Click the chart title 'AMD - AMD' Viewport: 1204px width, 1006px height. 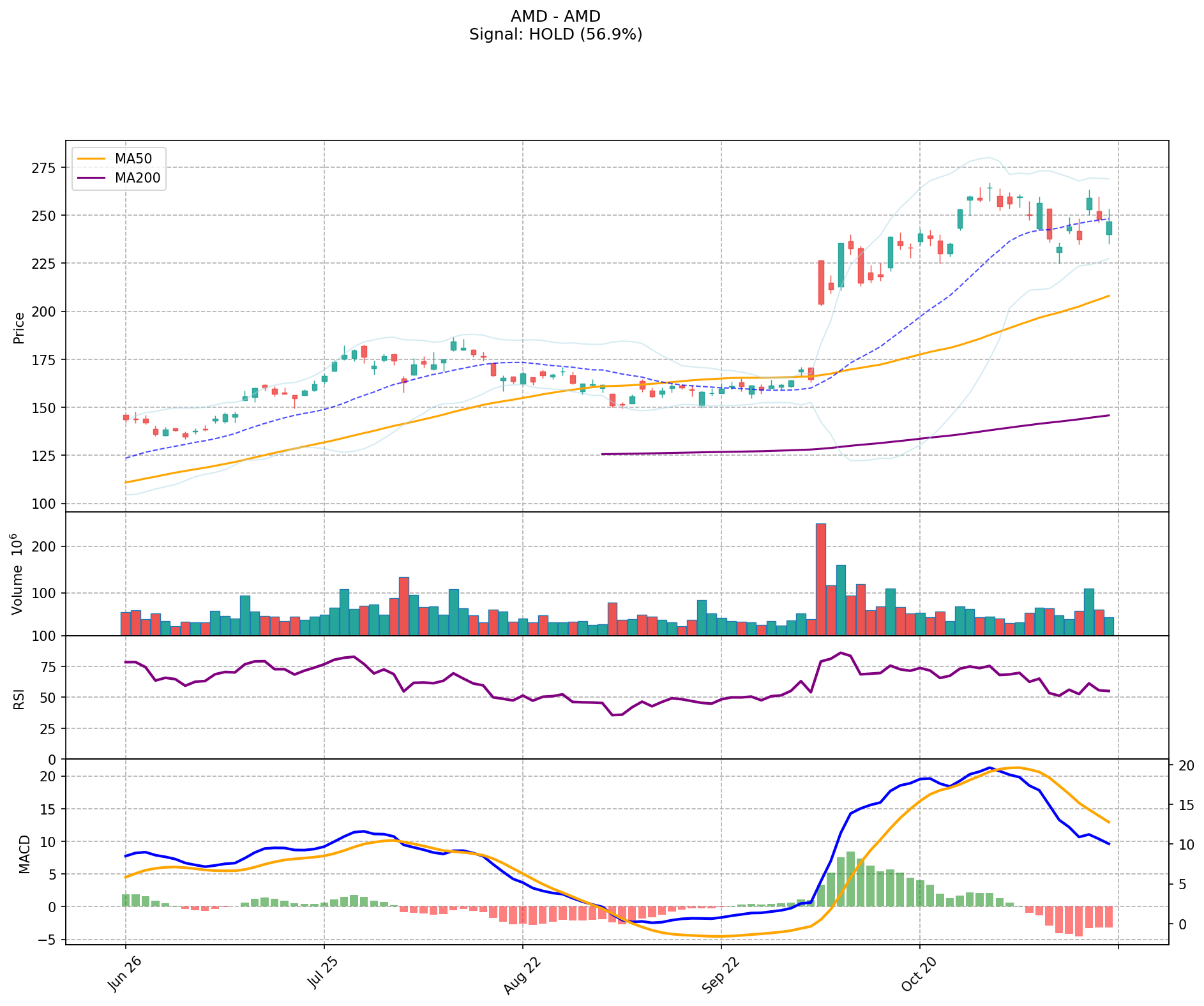[x=555, y=17]
